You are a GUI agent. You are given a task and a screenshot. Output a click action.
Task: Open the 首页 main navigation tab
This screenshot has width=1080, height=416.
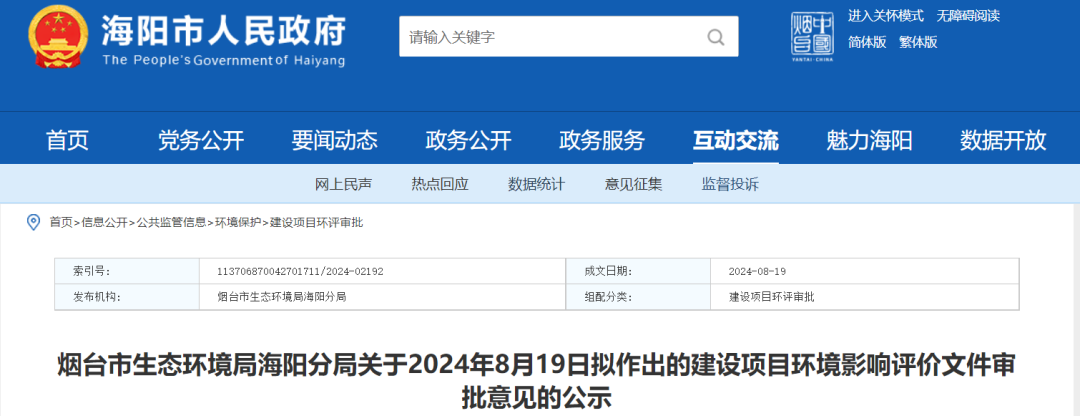click(67, 140)
